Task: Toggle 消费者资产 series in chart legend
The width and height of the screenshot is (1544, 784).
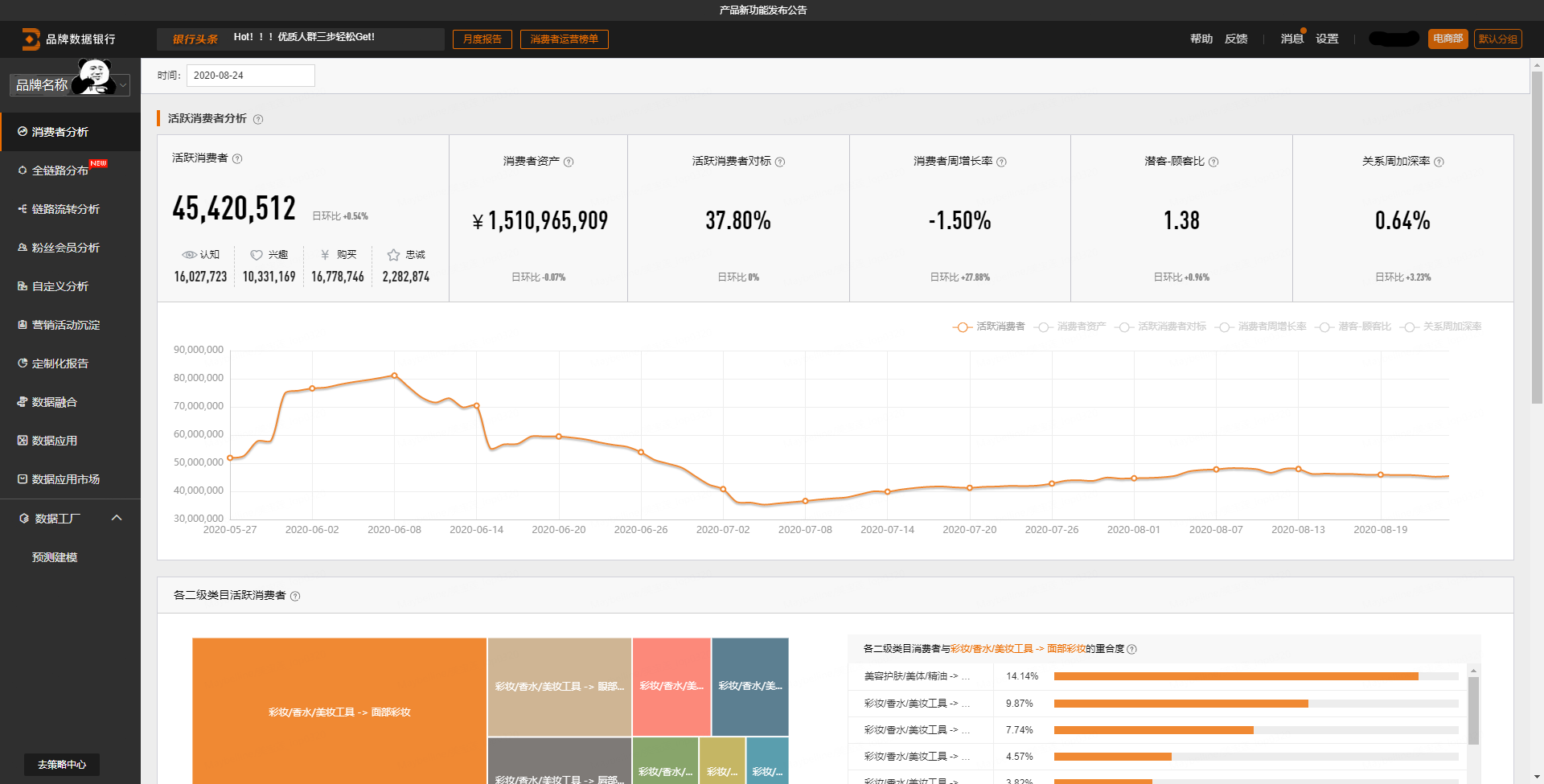Action: (x=1071, y=326)
